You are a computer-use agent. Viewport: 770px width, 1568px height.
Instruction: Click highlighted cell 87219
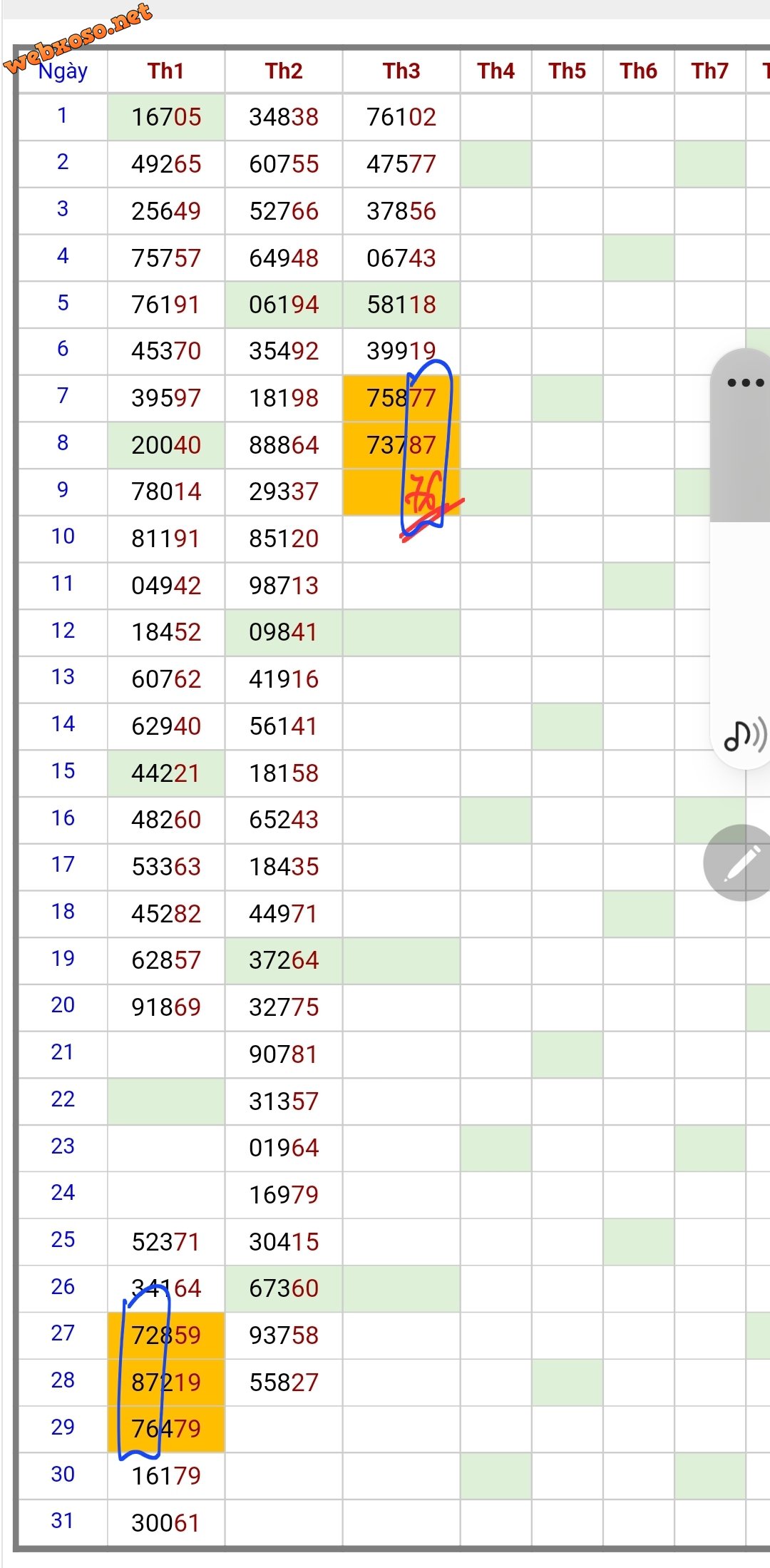point(166,1383)
